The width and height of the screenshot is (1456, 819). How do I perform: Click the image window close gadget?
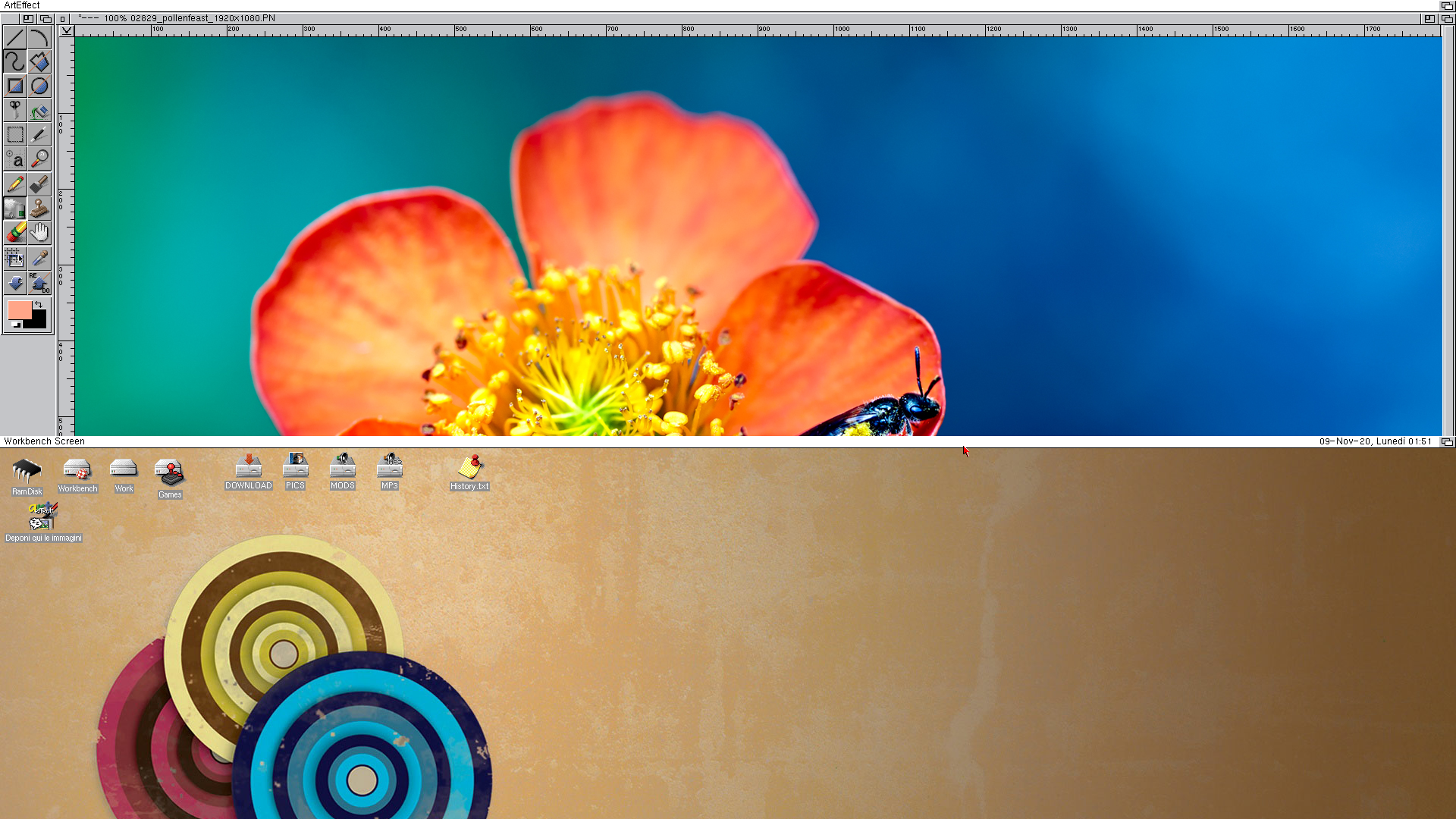click(63, 18)
